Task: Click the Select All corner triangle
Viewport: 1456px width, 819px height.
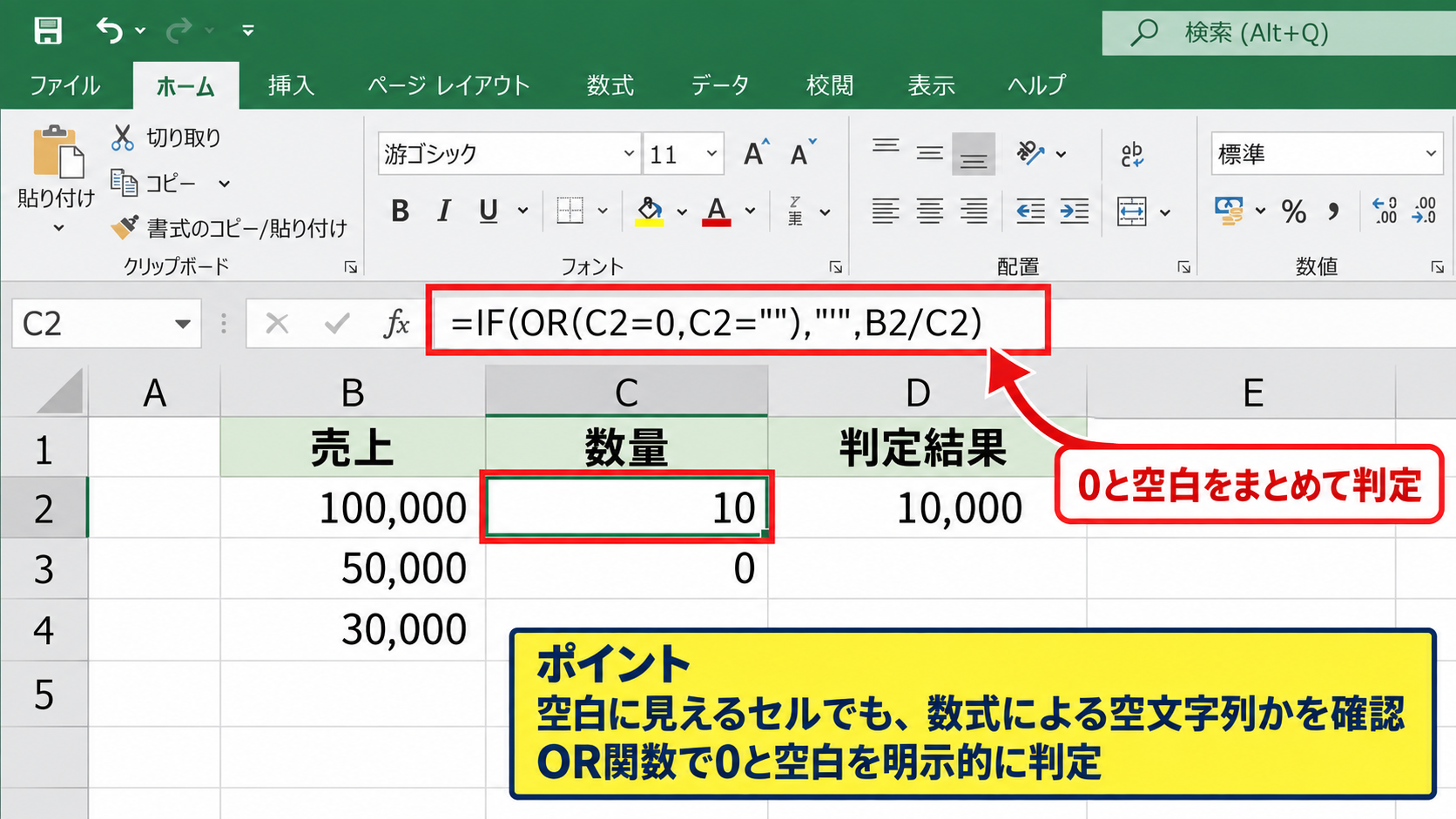Action: (61, 391)
